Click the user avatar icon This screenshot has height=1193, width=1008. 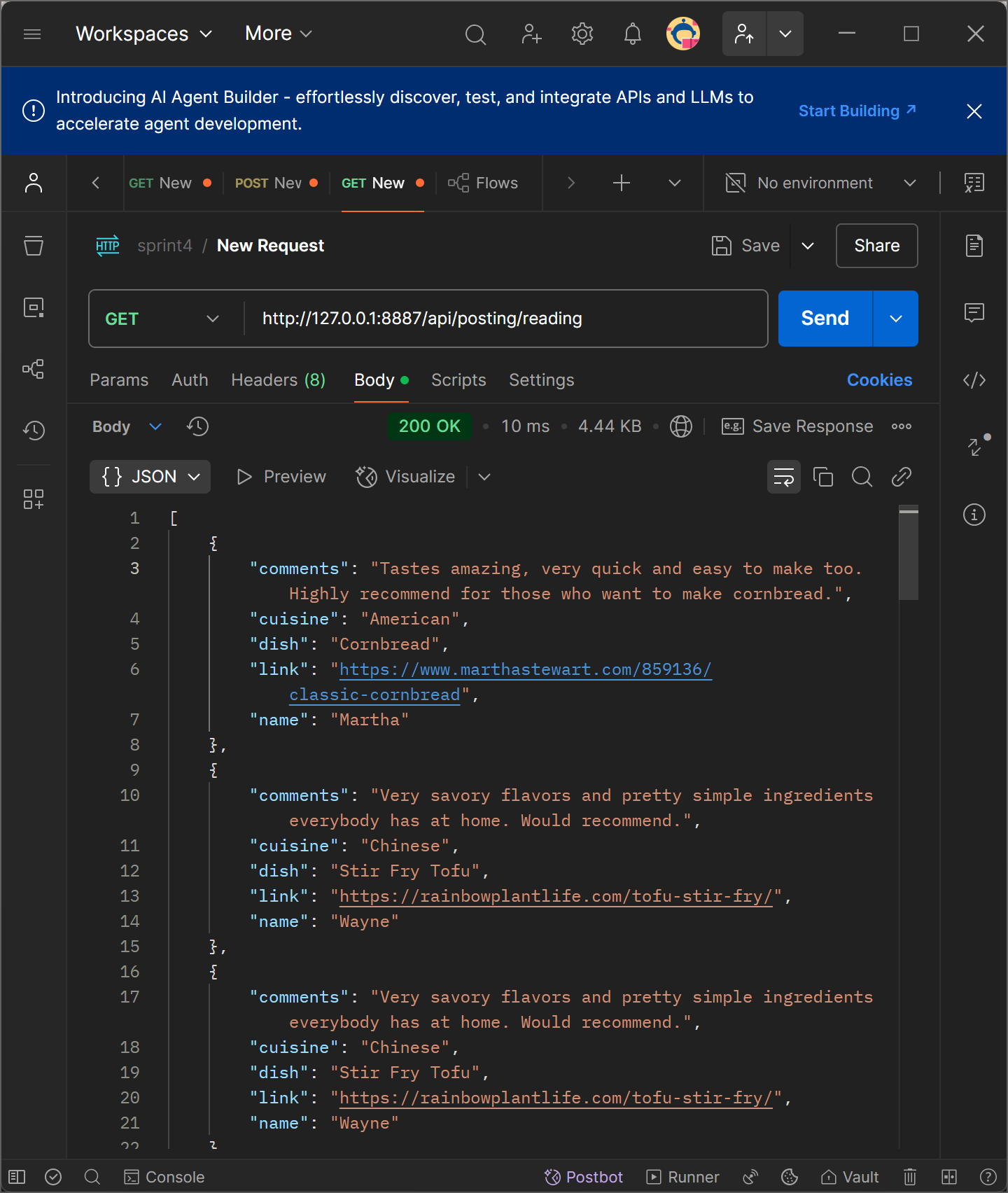683,34
